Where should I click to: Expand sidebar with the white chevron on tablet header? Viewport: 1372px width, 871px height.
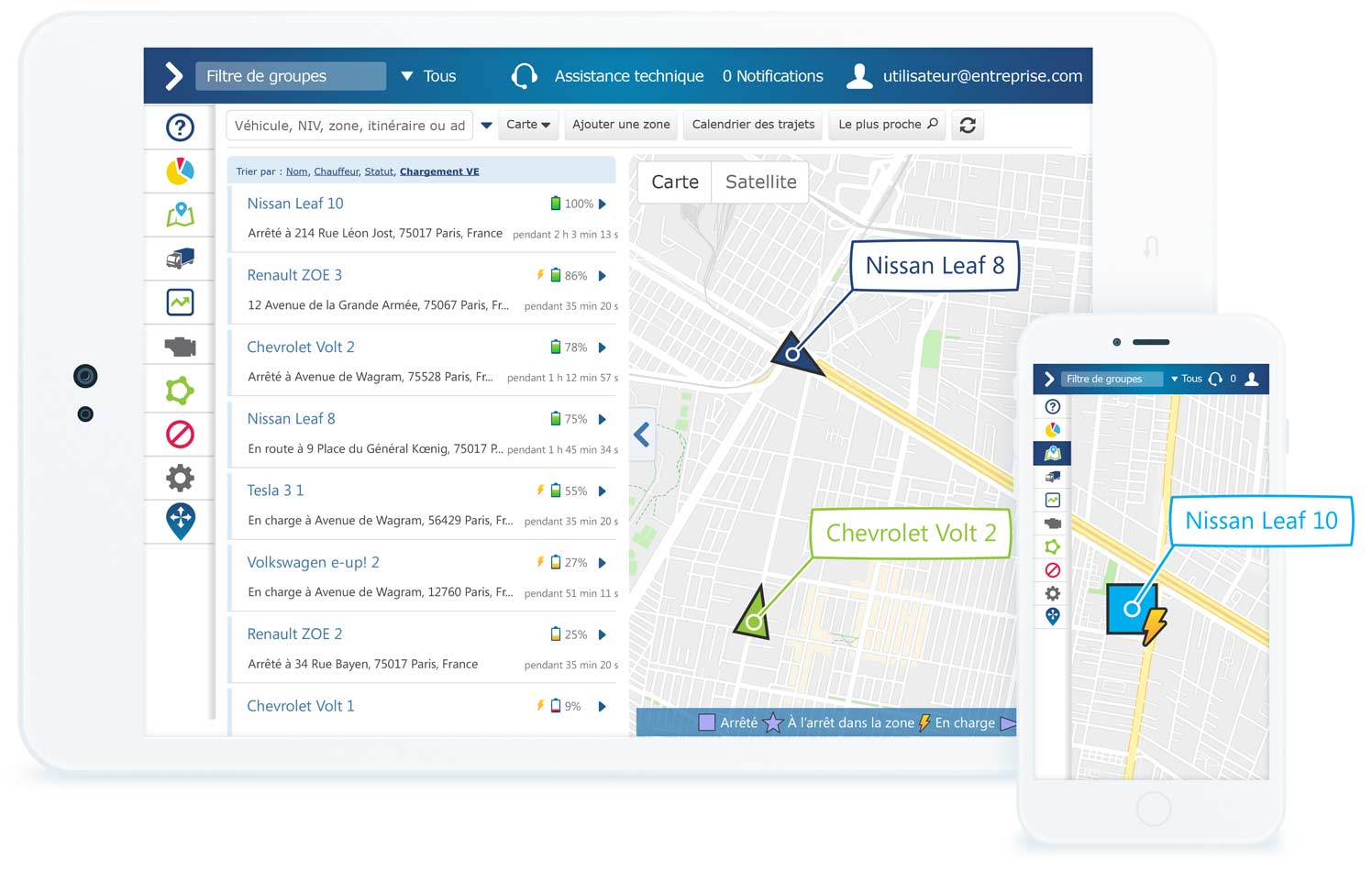[x=173, y=76]
